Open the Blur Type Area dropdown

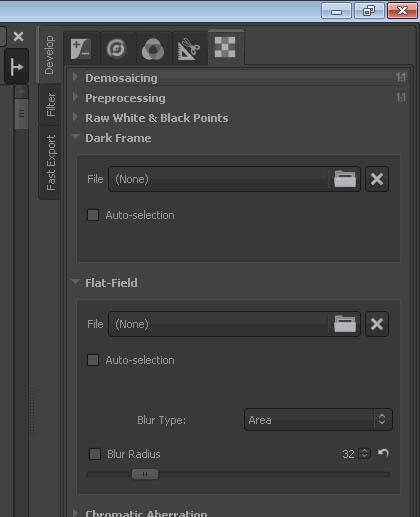(318, 420)
